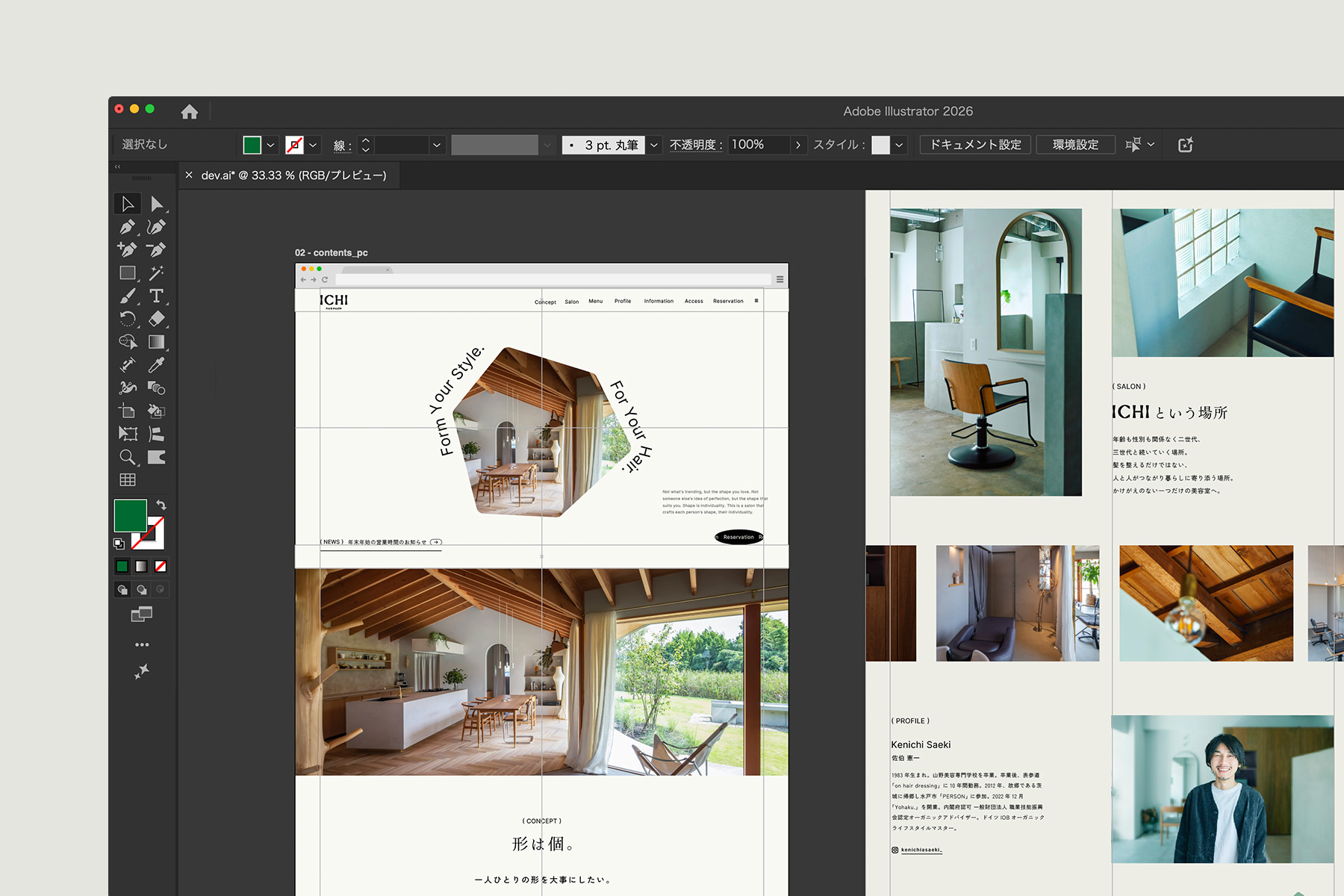Open the fill color dropdown
The image size is (1344, 896).
(x=271, y=145)
